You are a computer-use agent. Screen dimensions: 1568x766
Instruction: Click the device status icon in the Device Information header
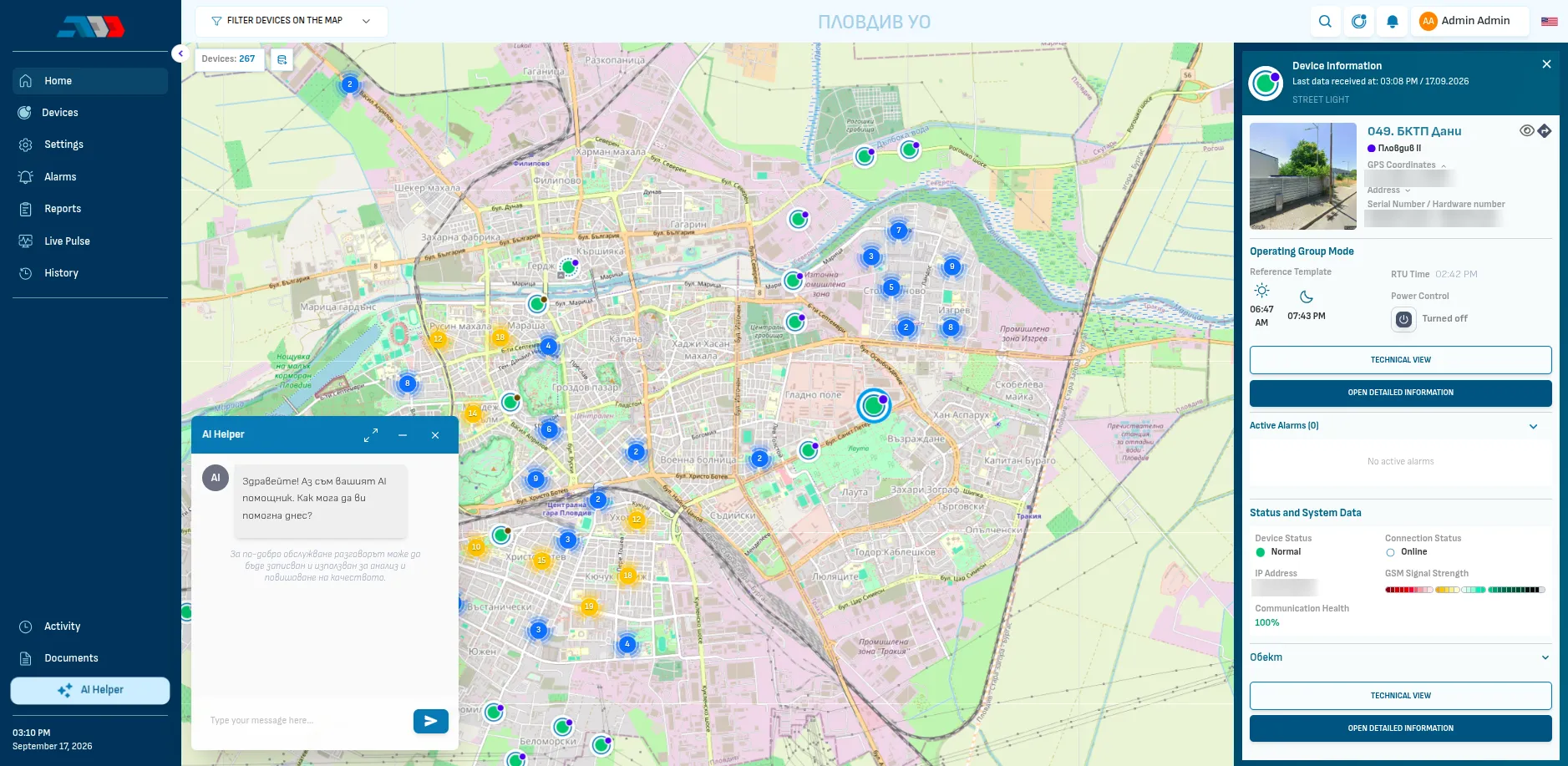[1266, 83]
